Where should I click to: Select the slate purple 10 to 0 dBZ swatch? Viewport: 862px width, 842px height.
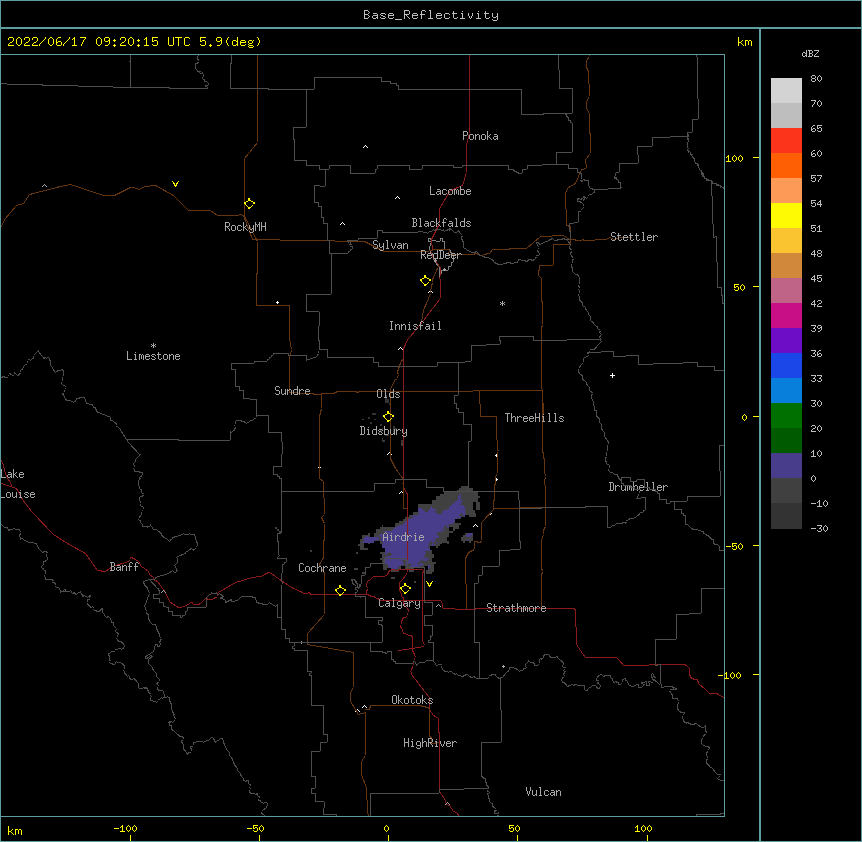pos(786,466)
